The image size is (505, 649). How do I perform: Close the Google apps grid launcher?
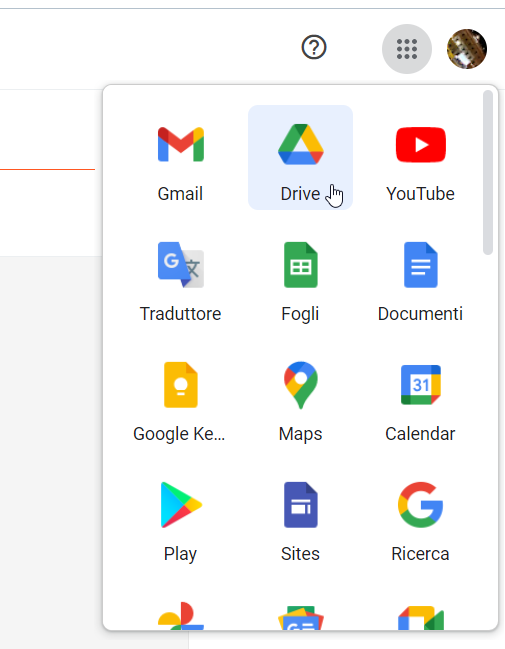pyautogui.click(x=407, y=49)
